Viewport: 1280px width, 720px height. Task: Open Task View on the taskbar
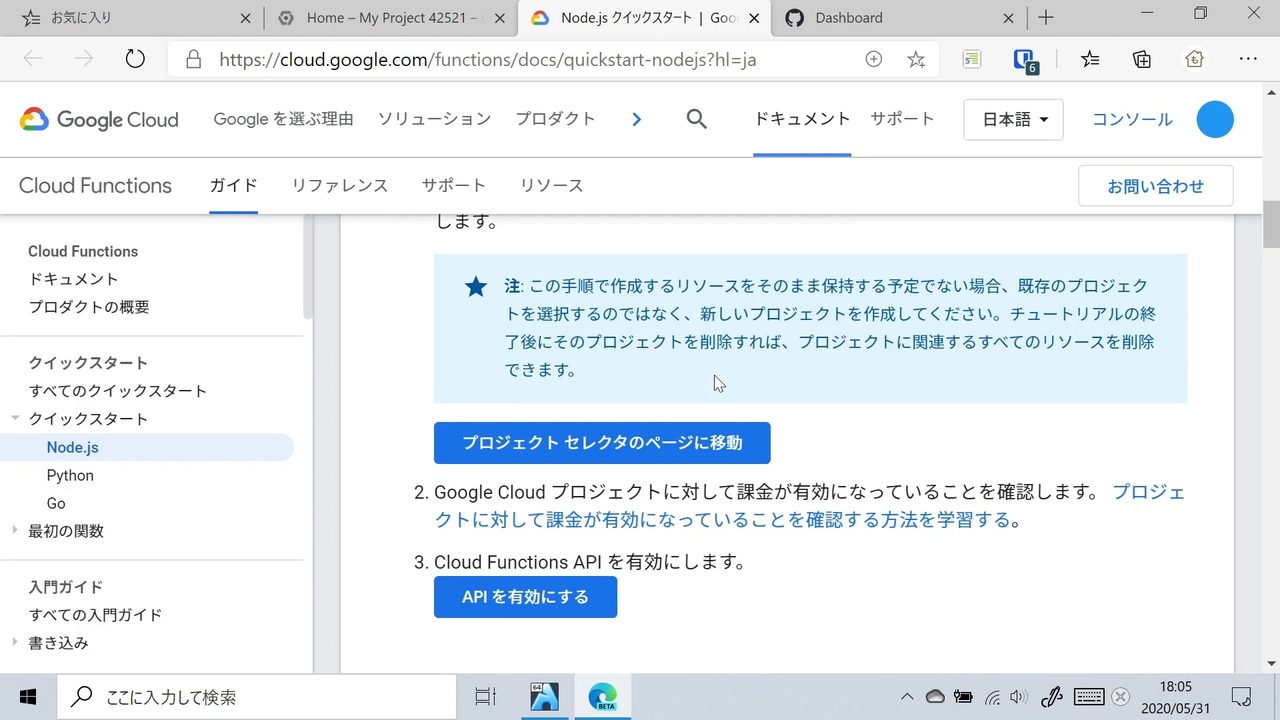[485, 697]
